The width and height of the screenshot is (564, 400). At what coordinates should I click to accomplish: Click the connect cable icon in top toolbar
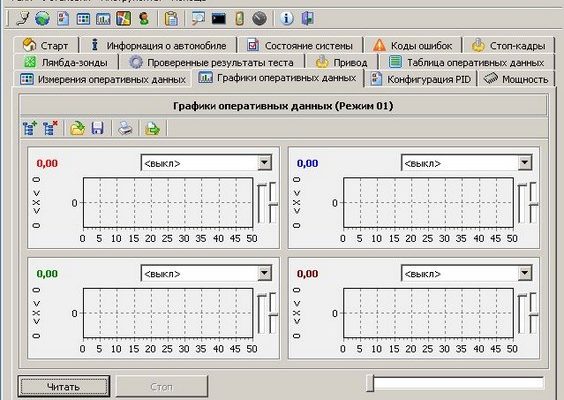[22, 18]
